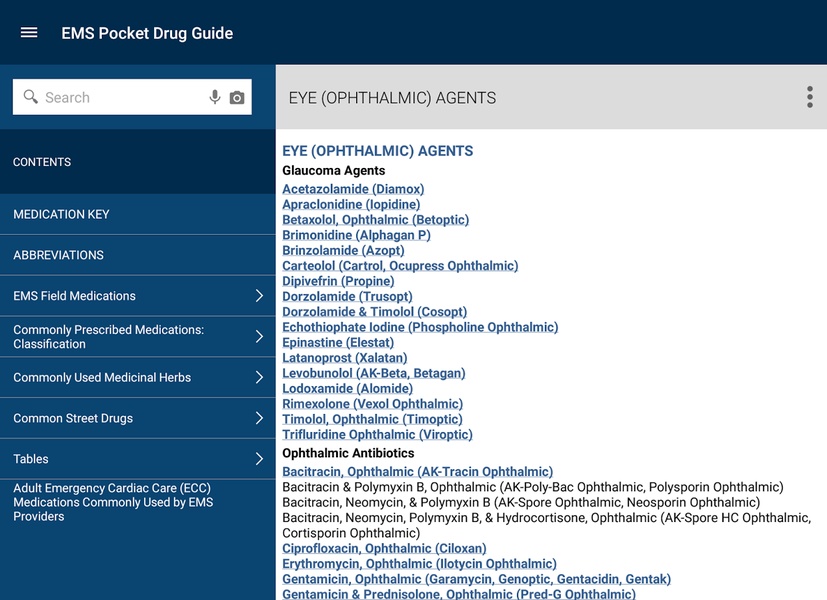Screen dimensions: 827x600
Task: Expand EMS Field Medications chevron
Action: tap(259, 296)
